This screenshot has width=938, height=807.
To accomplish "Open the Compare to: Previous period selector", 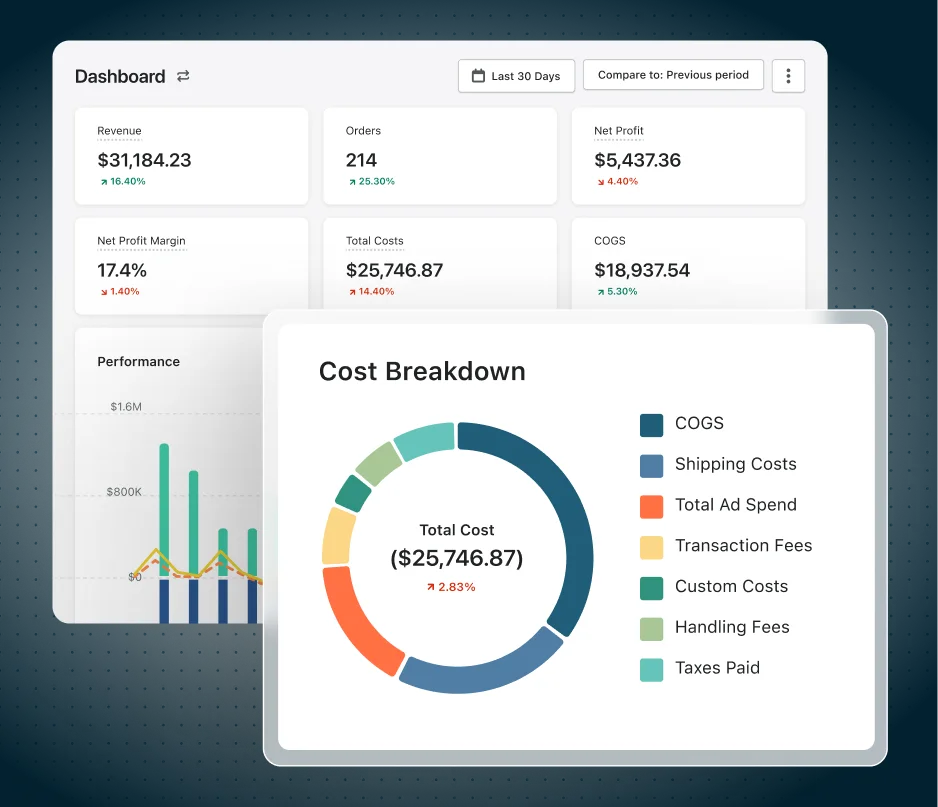I will point(673,75).
